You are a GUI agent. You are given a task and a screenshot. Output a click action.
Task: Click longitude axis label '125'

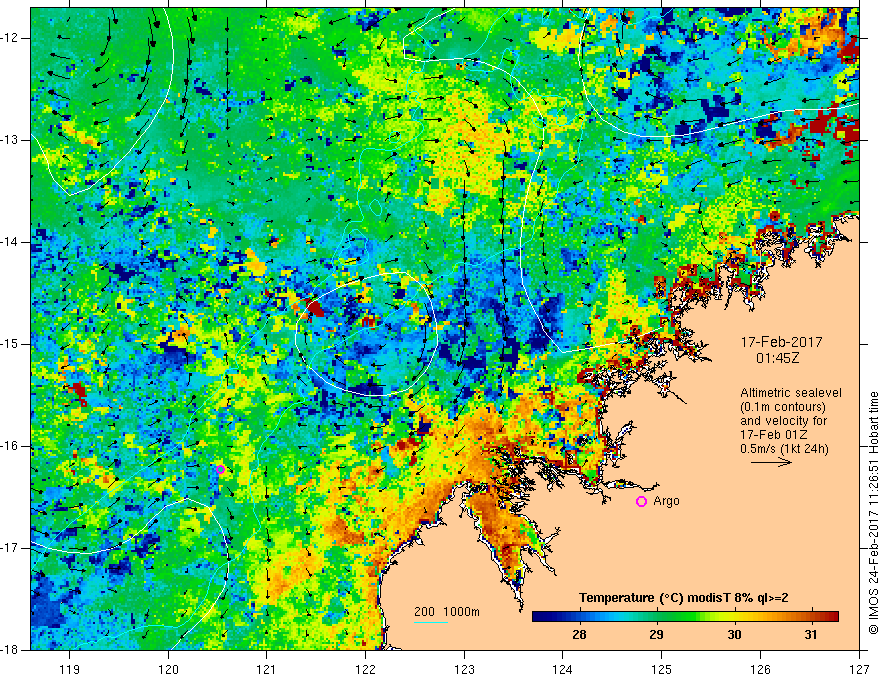tap(662, 669)
